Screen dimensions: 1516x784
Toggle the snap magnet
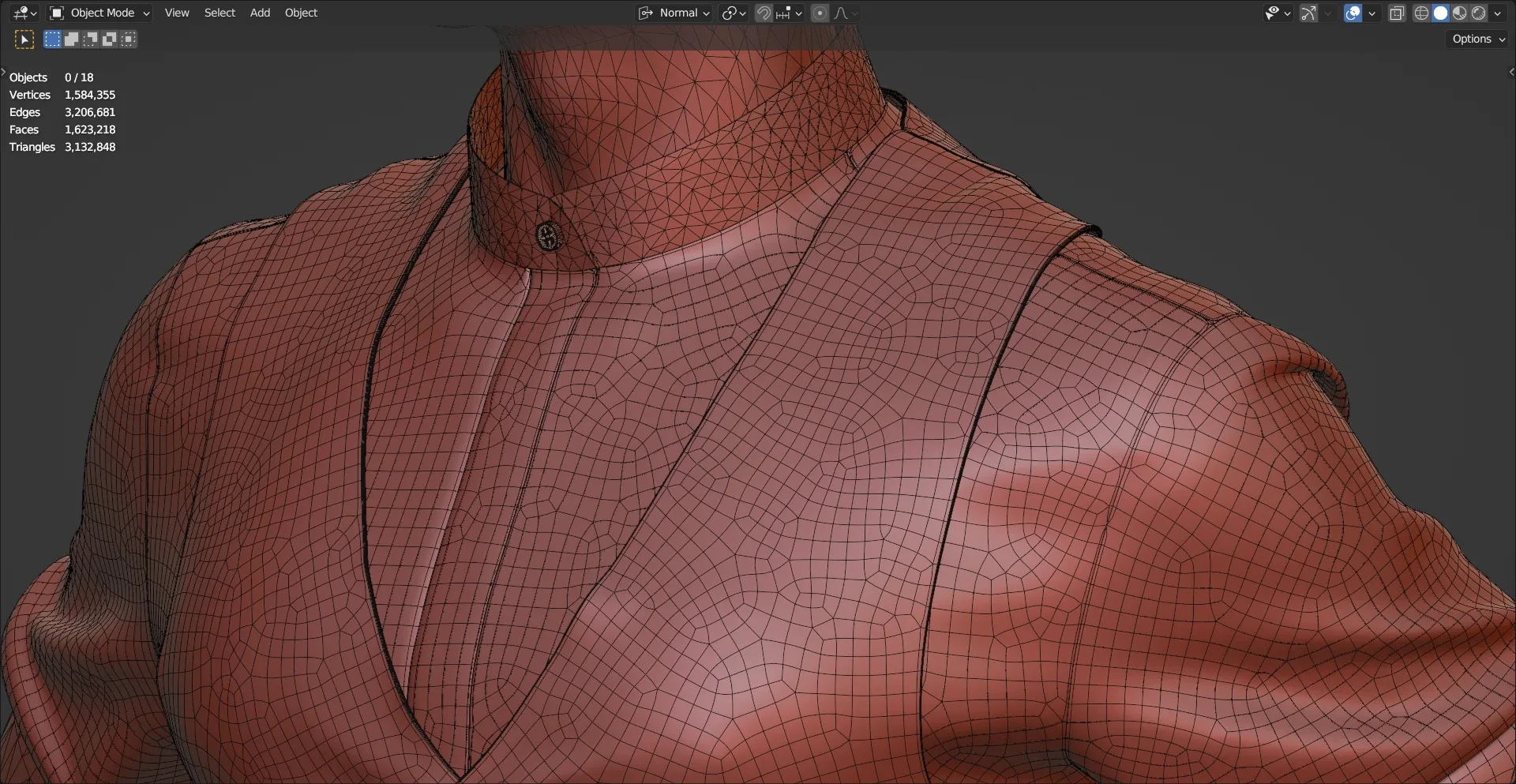point(764,13)
